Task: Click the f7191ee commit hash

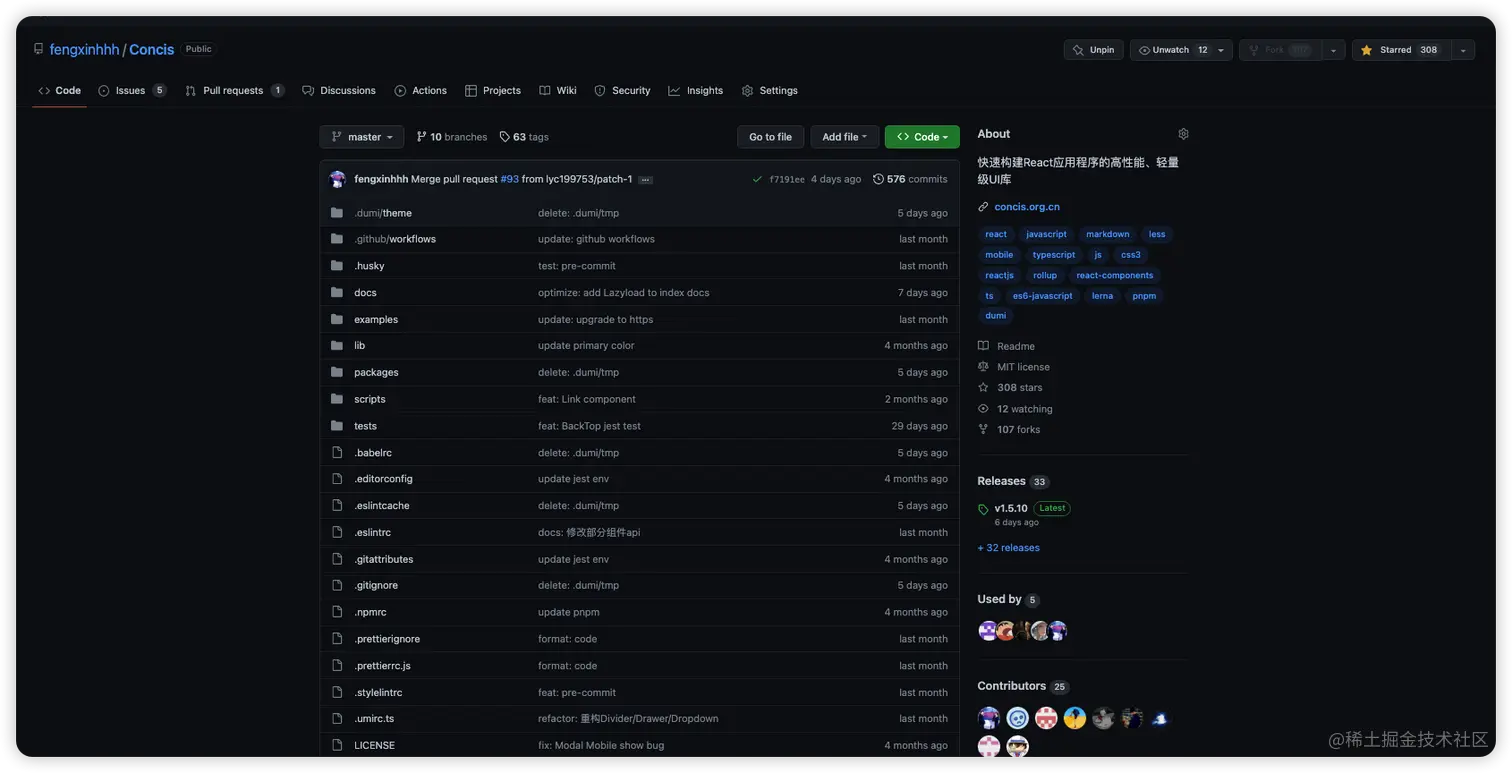Action: (x=786, y=180)
